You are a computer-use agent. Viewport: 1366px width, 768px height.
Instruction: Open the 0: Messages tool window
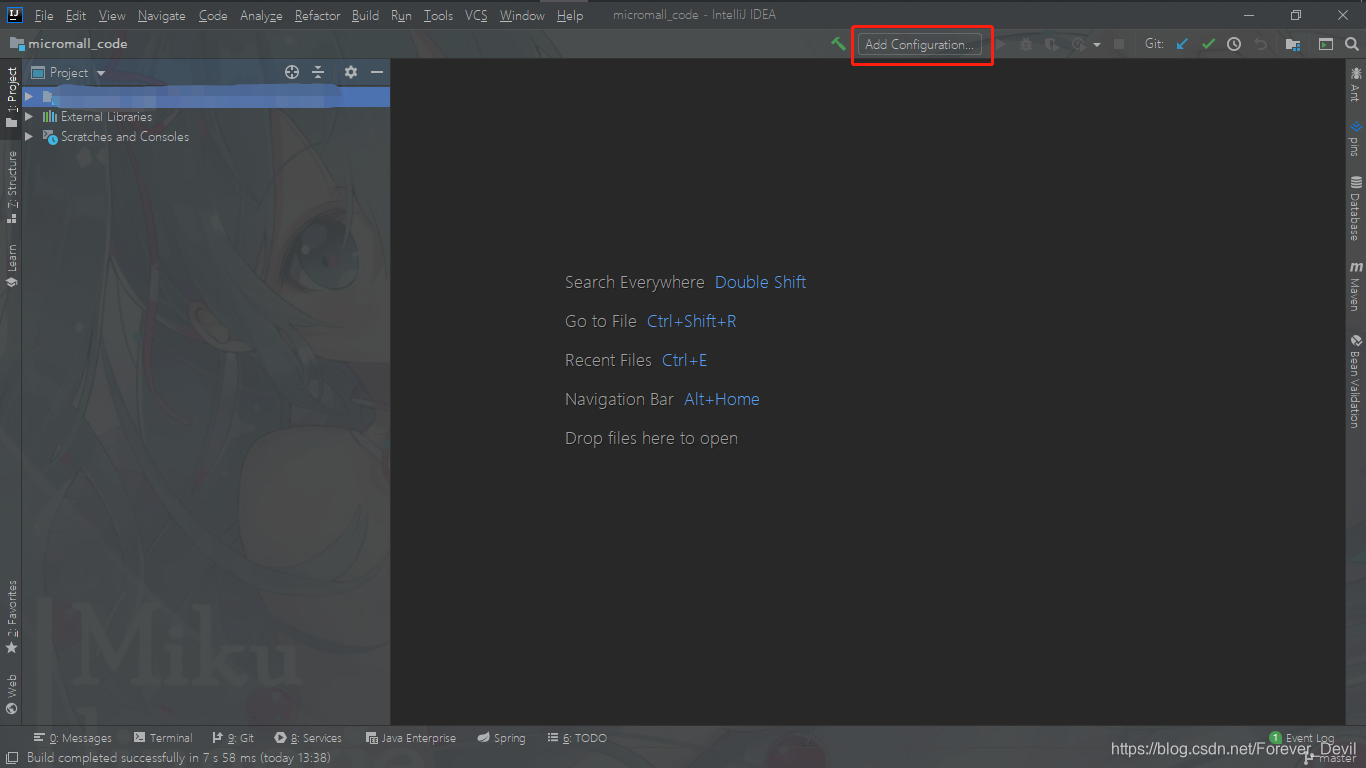[72, 738]
